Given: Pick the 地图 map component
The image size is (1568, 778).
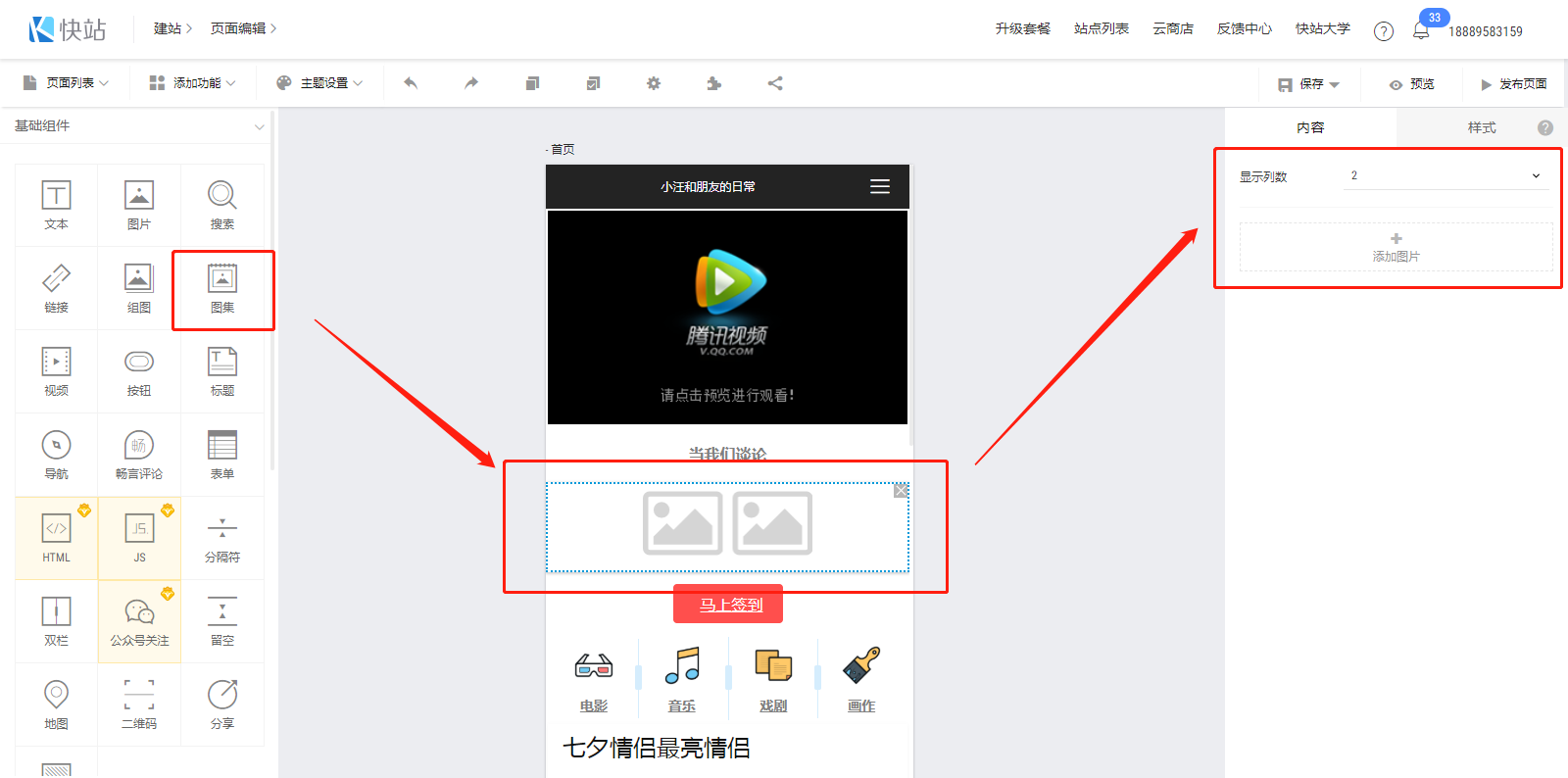Looking at the screenshot, I should [56, 705].
